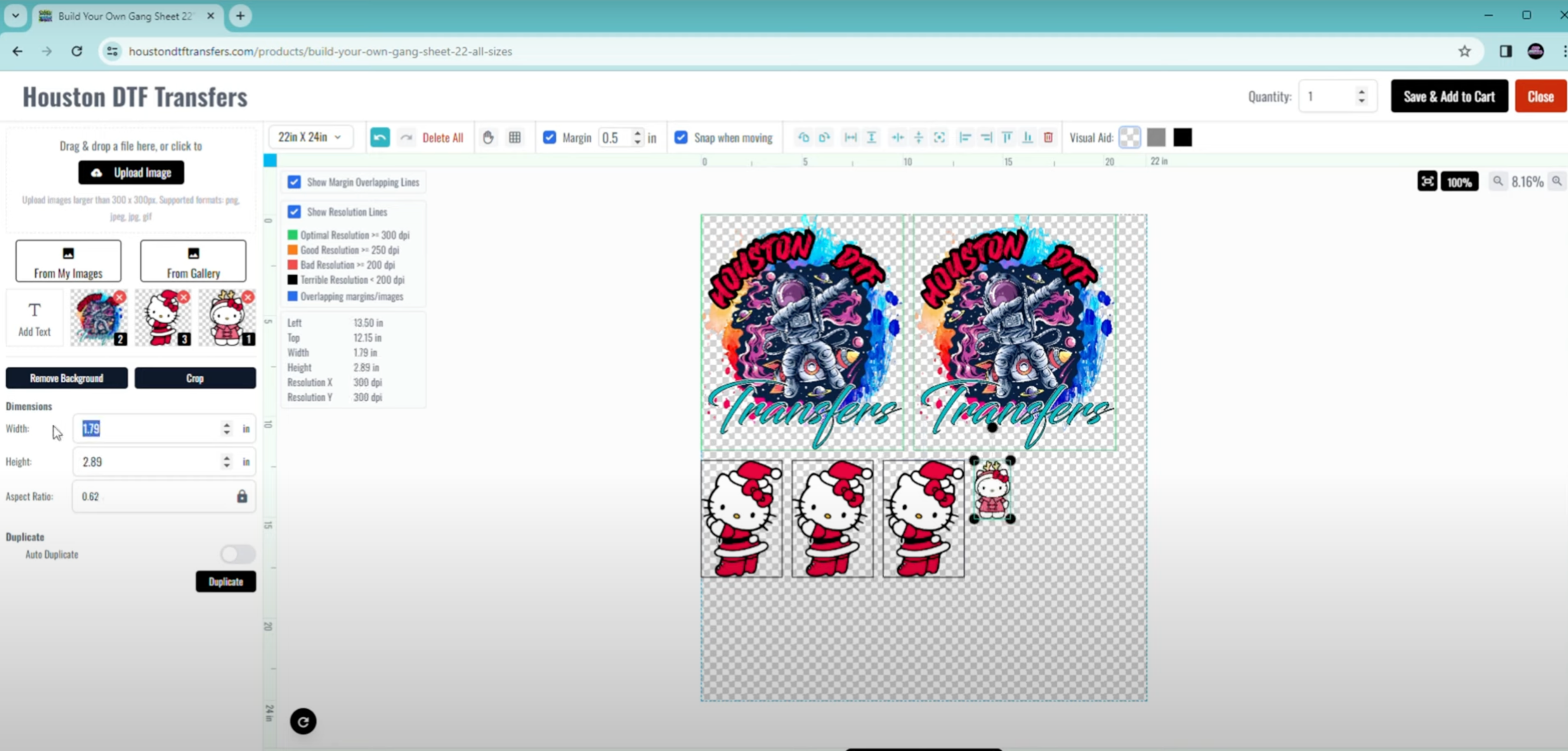Uncheck the Margin checkbox
The image size is (1568, 751).
tap(550, 137)
